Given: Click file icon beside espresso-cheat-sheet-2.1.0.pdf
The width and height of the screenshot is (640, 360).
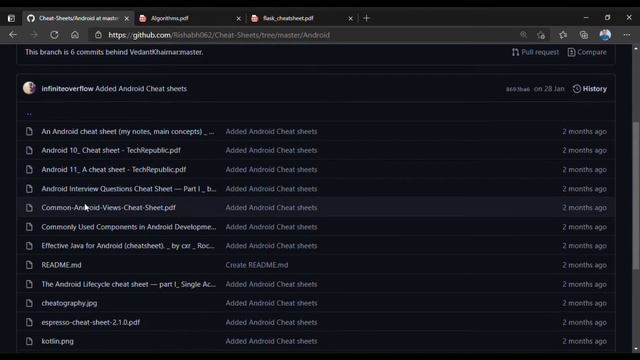Looking at the screenshot, I should point(29,322).
